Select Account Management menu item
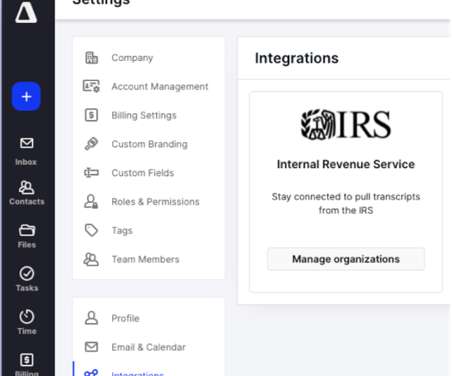The width and height of the screenshot is (452, 376). (x=160, y=87)
